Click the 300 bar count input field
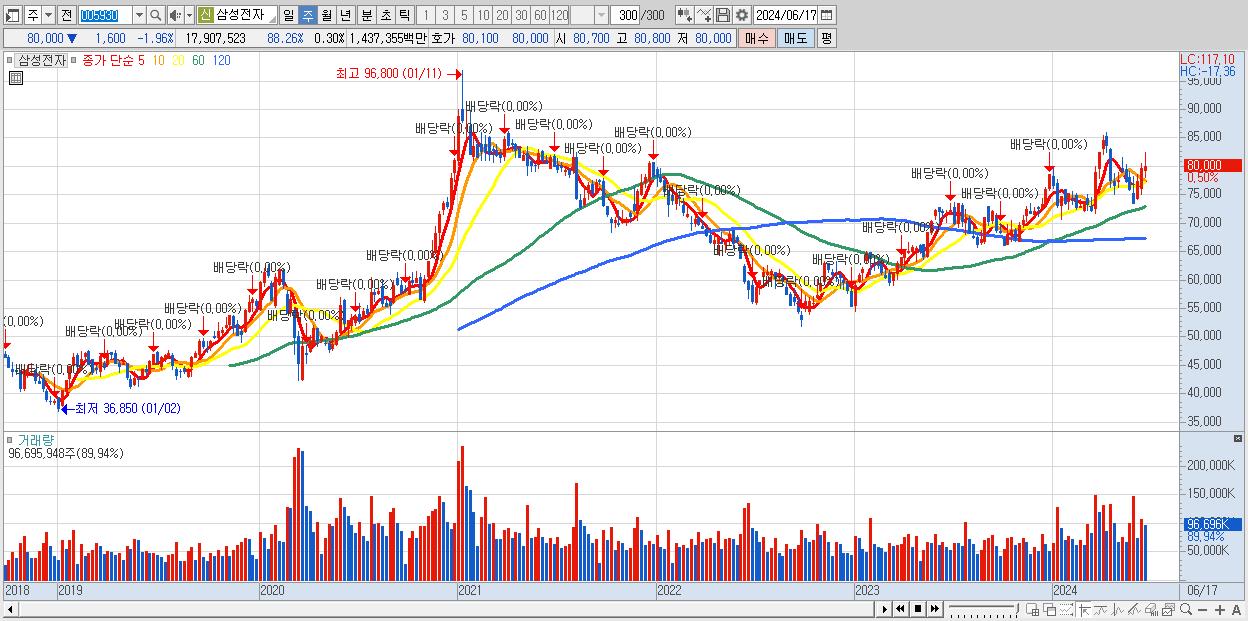1248x621 pixels. pos(625,15)
